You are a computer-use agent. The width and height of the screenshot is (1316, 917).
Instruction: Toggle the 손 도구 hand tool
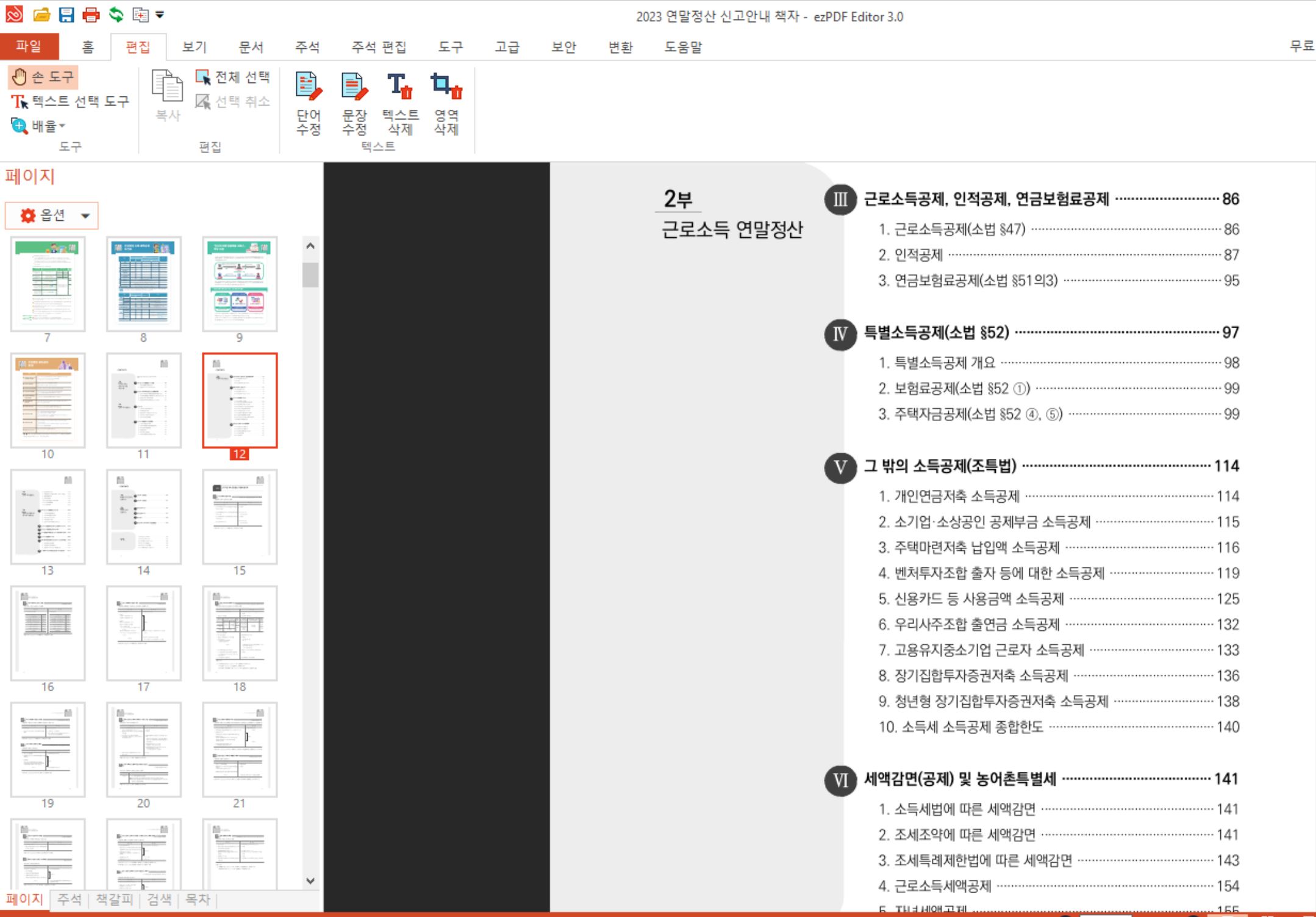point(43,77)
